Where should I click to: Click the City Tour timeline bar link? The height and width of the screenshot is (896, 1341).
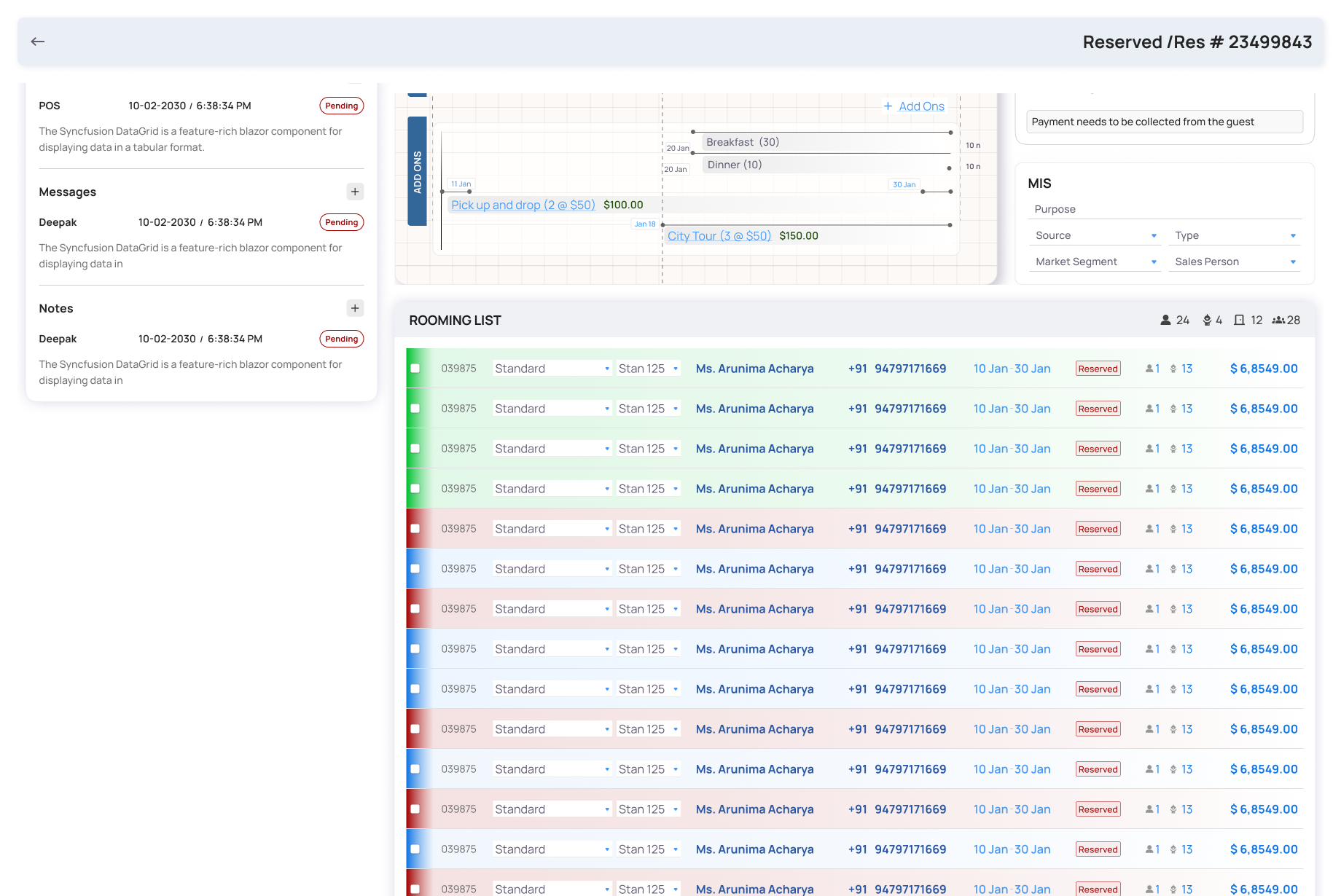pyautogui.click(x=719, y=236)
